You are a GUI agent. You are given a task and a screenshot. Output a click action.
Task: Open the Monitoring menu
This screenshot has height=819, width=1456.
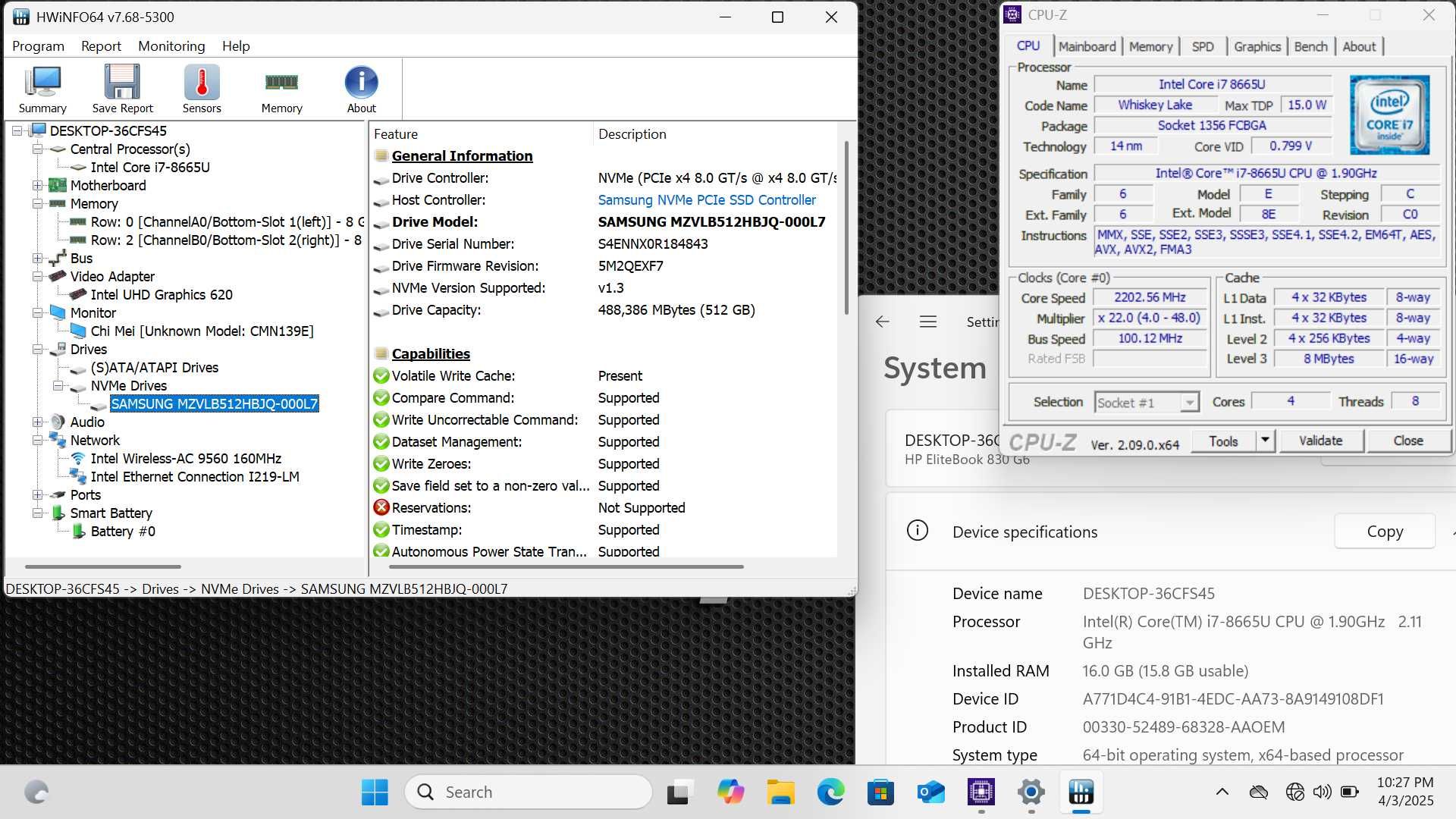click(171, 45)
